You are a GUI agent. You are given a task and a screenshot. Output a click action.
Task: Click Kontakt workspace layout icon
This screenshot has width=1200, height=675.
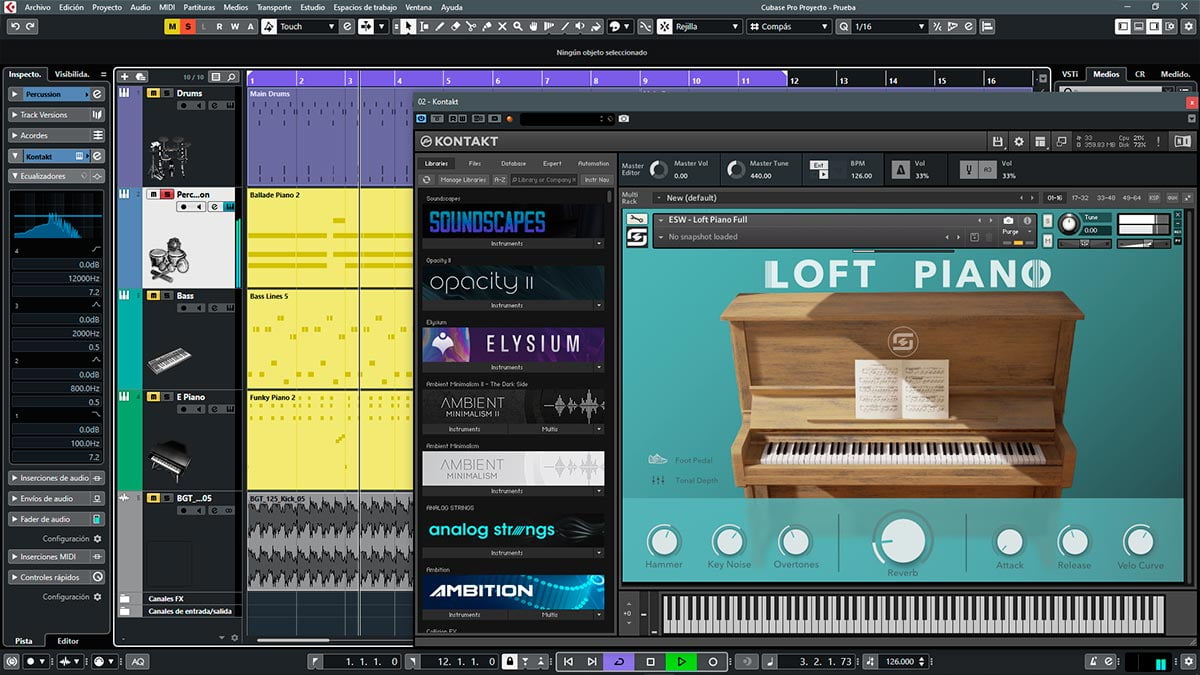[1040, 142]
